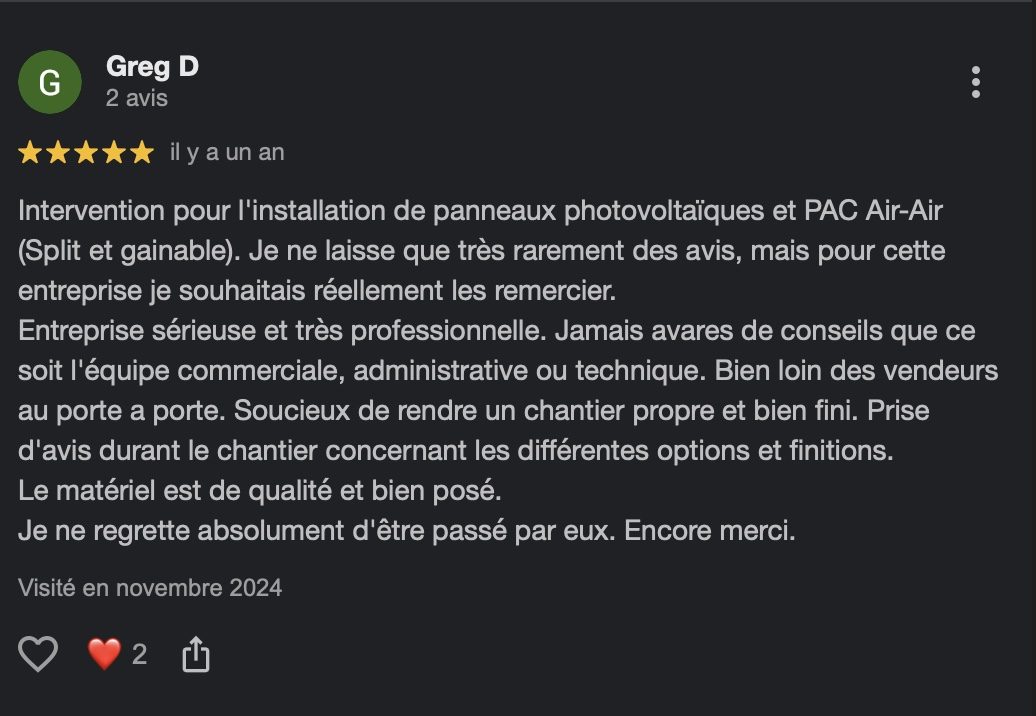Share Greg D's review via share icon
Screen dimensions: 1036x716
pos(196,654)
